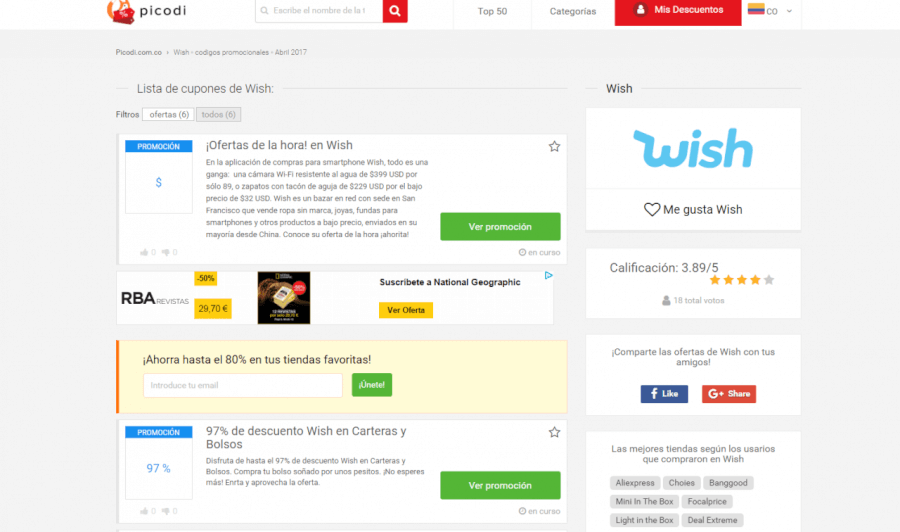Filter by ofertas (6)
This screenshot has height=532, width=900.
point(169,114)
